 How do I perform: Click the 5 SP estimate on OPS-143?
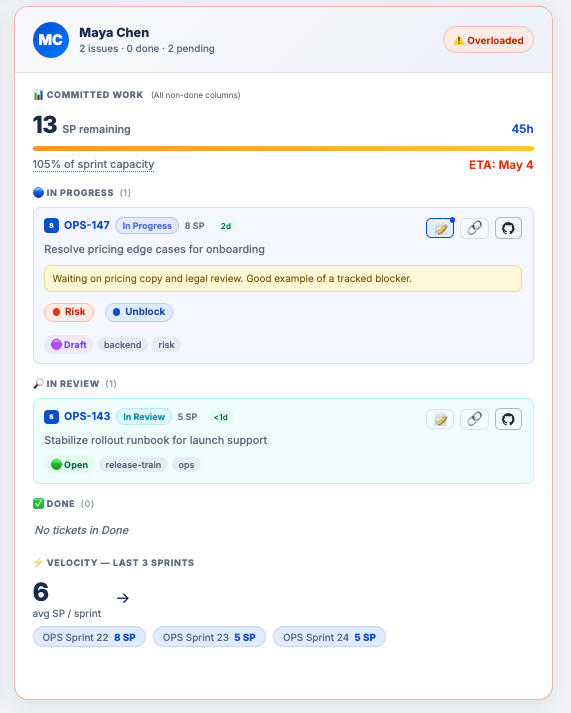coord(187,417)
